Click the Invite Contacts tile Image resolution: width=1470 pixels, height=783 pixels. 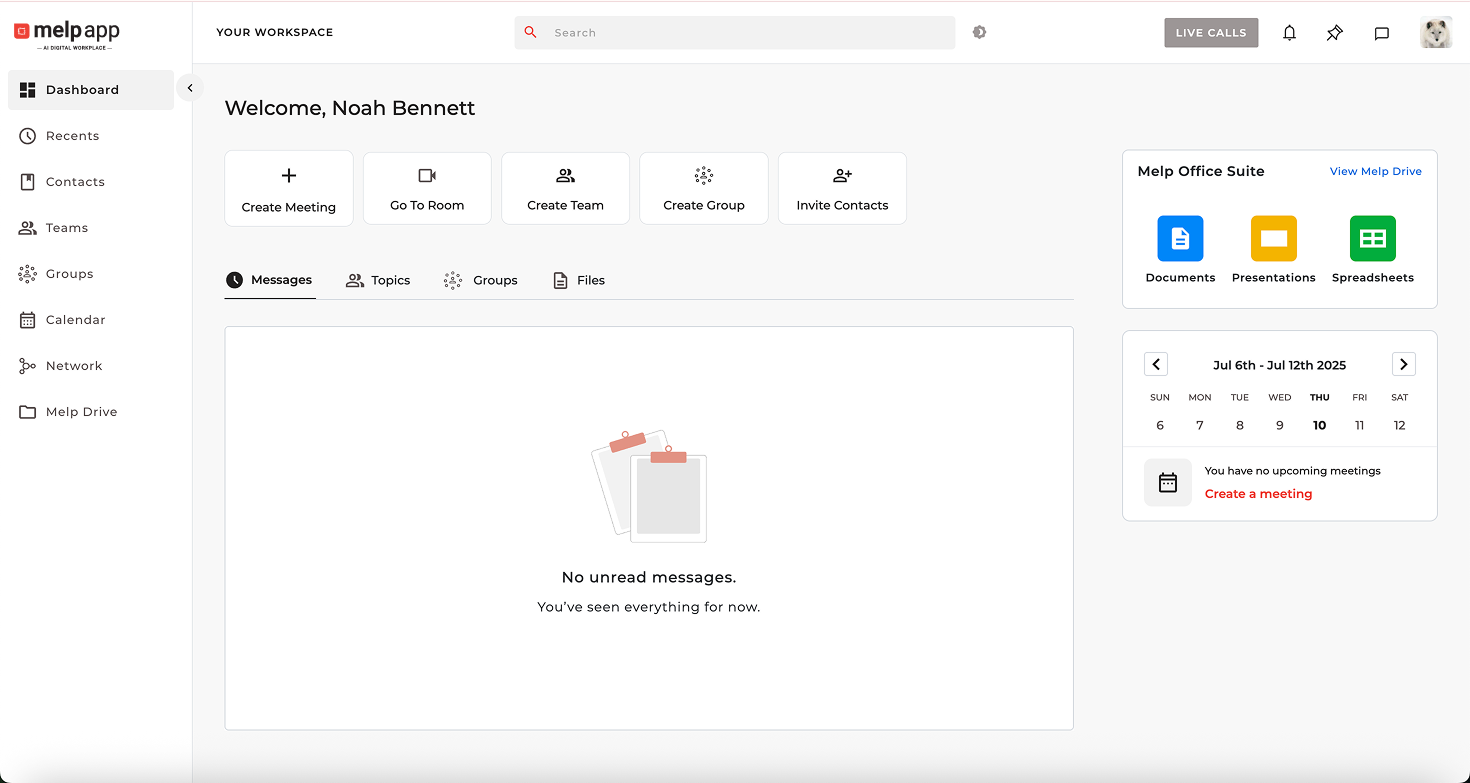tap(842, 189)
